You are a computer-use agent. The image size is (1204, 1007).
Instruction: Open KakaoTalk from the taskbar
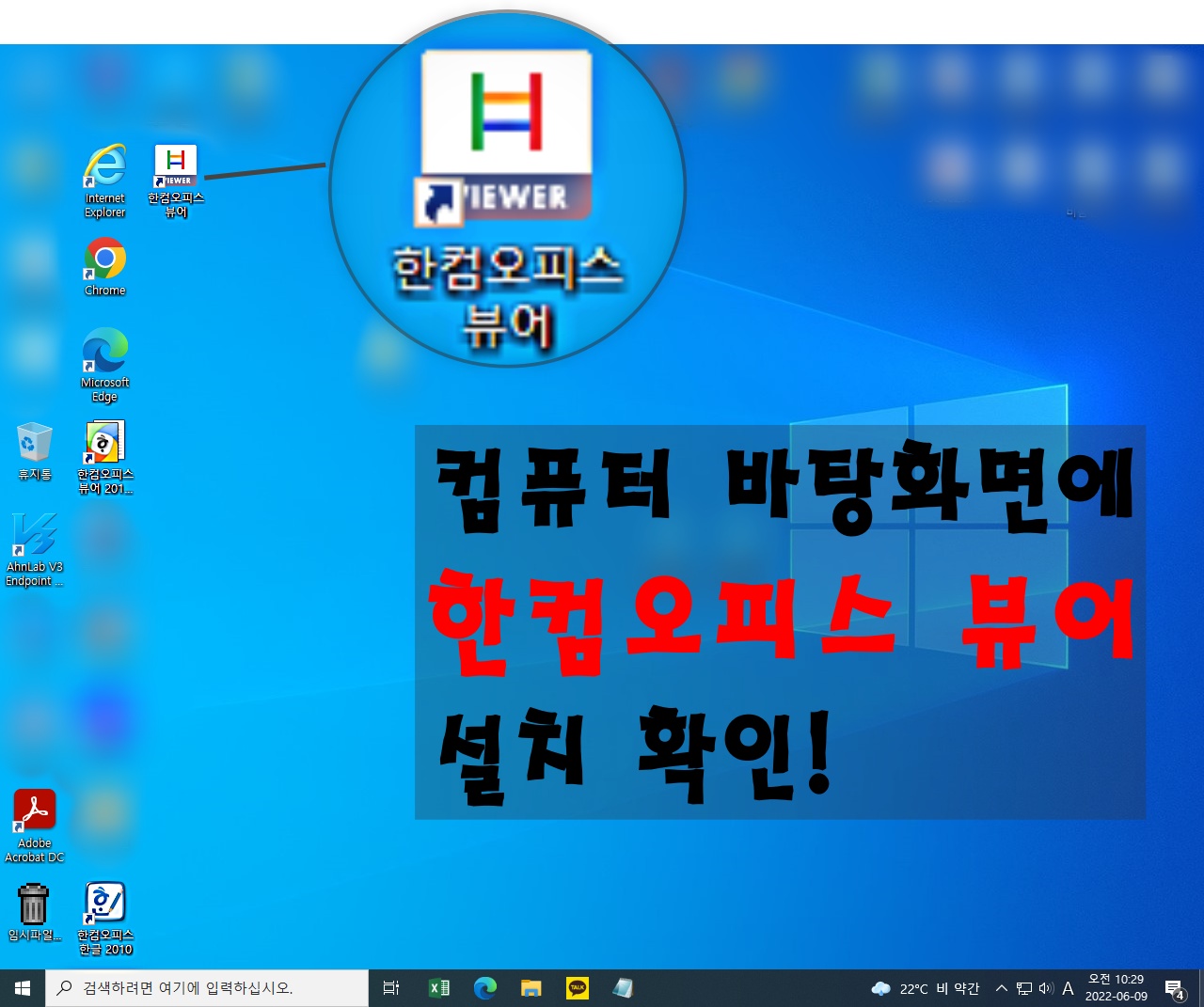click(577, 988)
